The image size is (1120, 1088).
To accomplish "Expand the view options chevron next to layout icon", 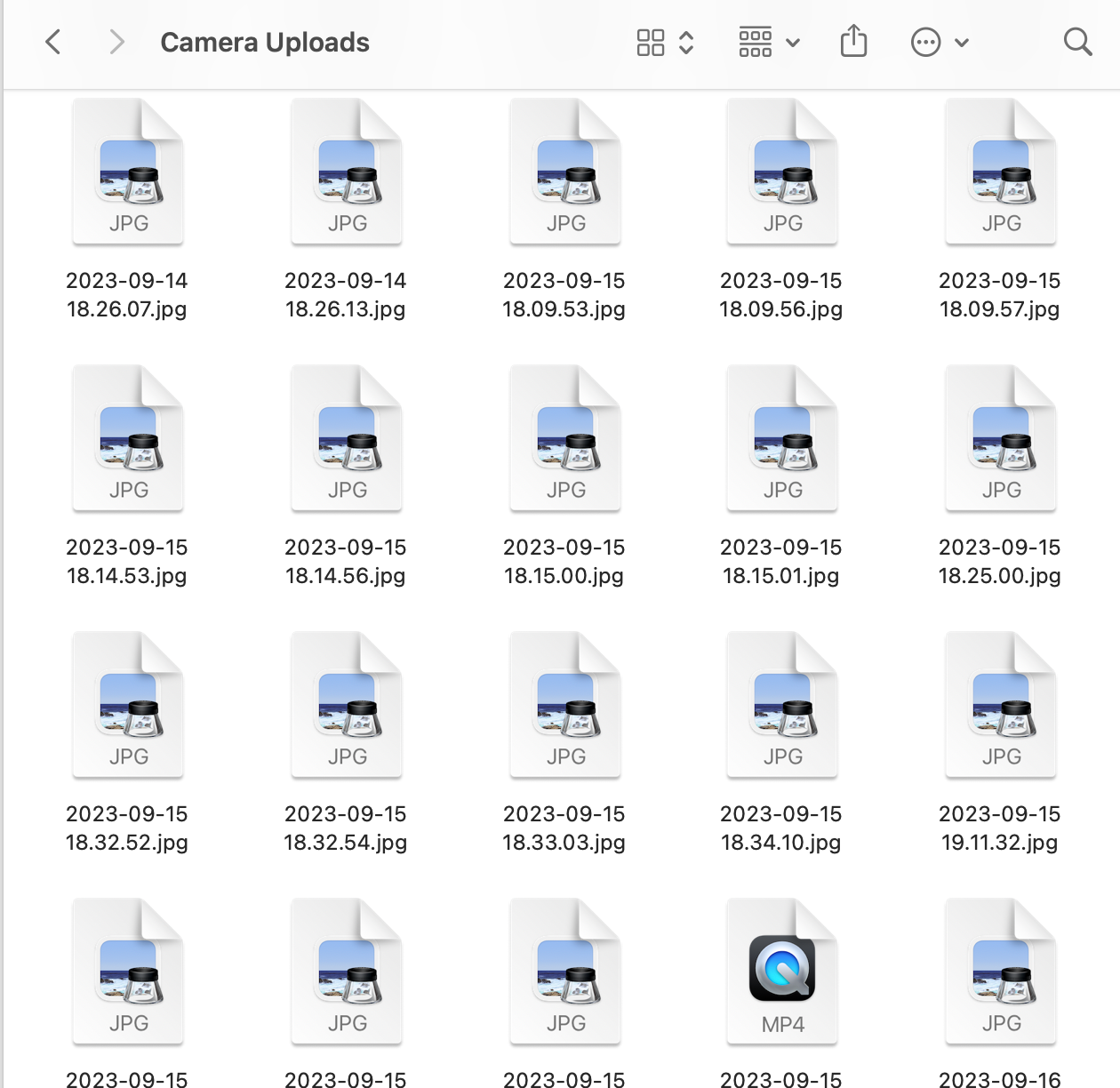I will pyautogui.click(x=685, y=41).
